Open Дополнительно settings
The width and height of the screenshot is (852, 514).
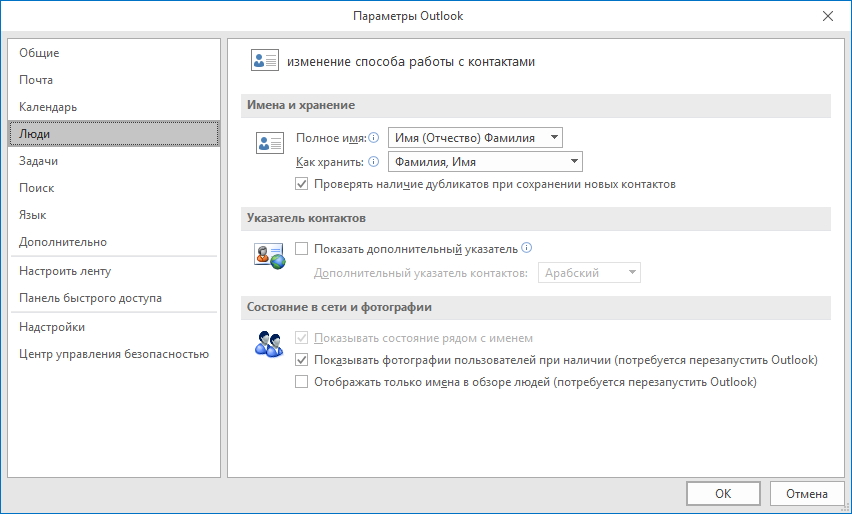114,242
